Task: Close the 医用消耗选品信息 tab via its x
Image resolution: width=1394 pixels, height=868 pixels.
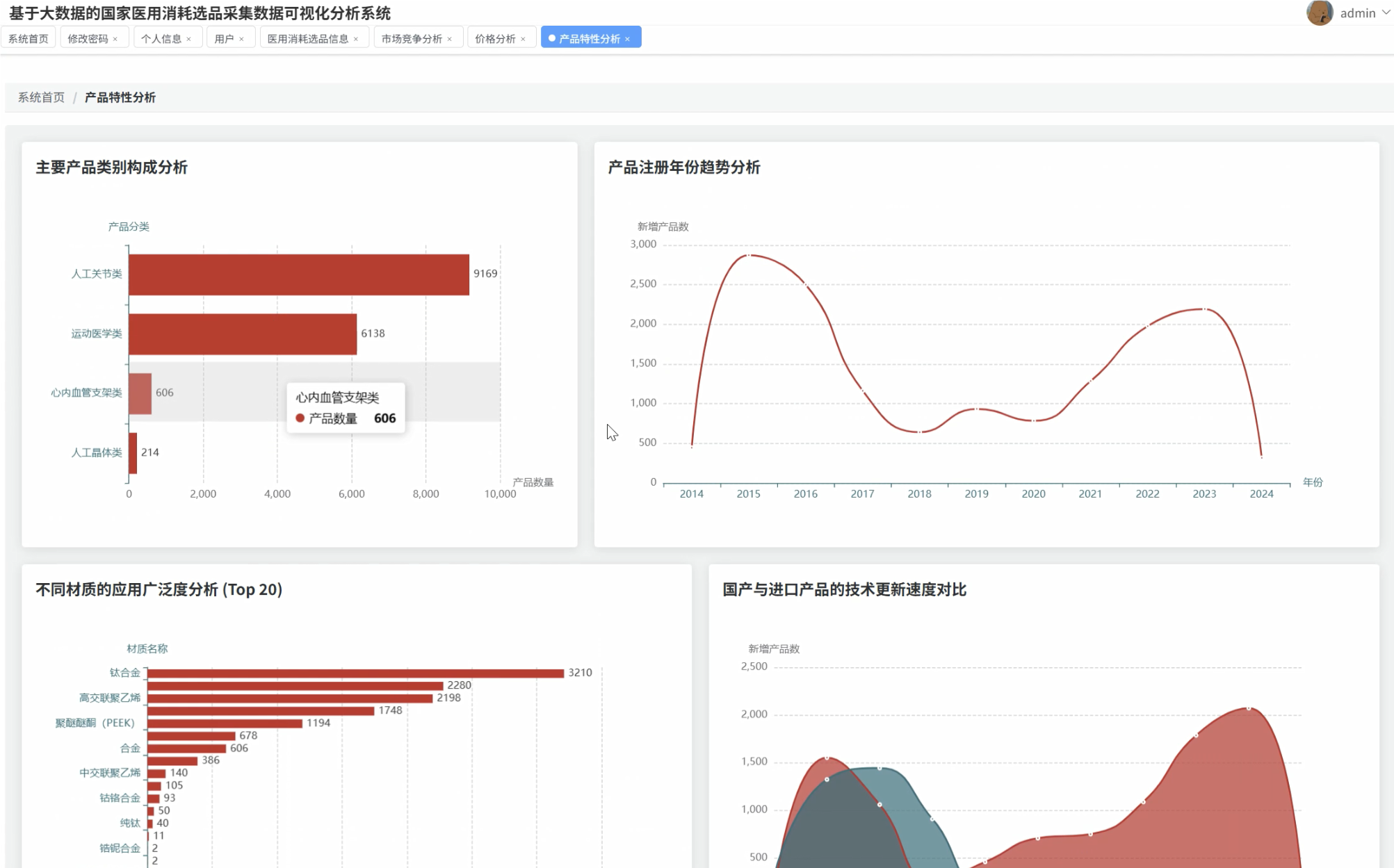Action: [x=356, y=39]
